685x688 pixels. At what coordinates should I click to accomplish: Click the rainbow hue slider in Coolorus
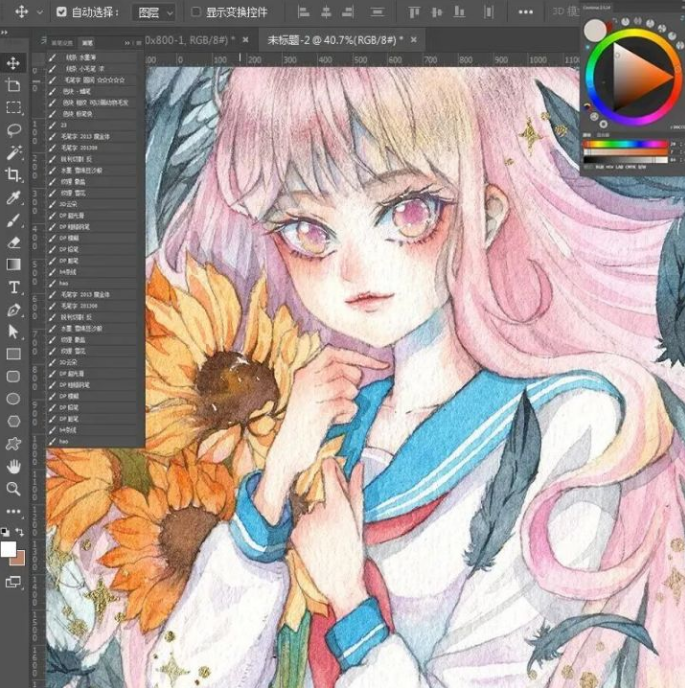[625, 144]
